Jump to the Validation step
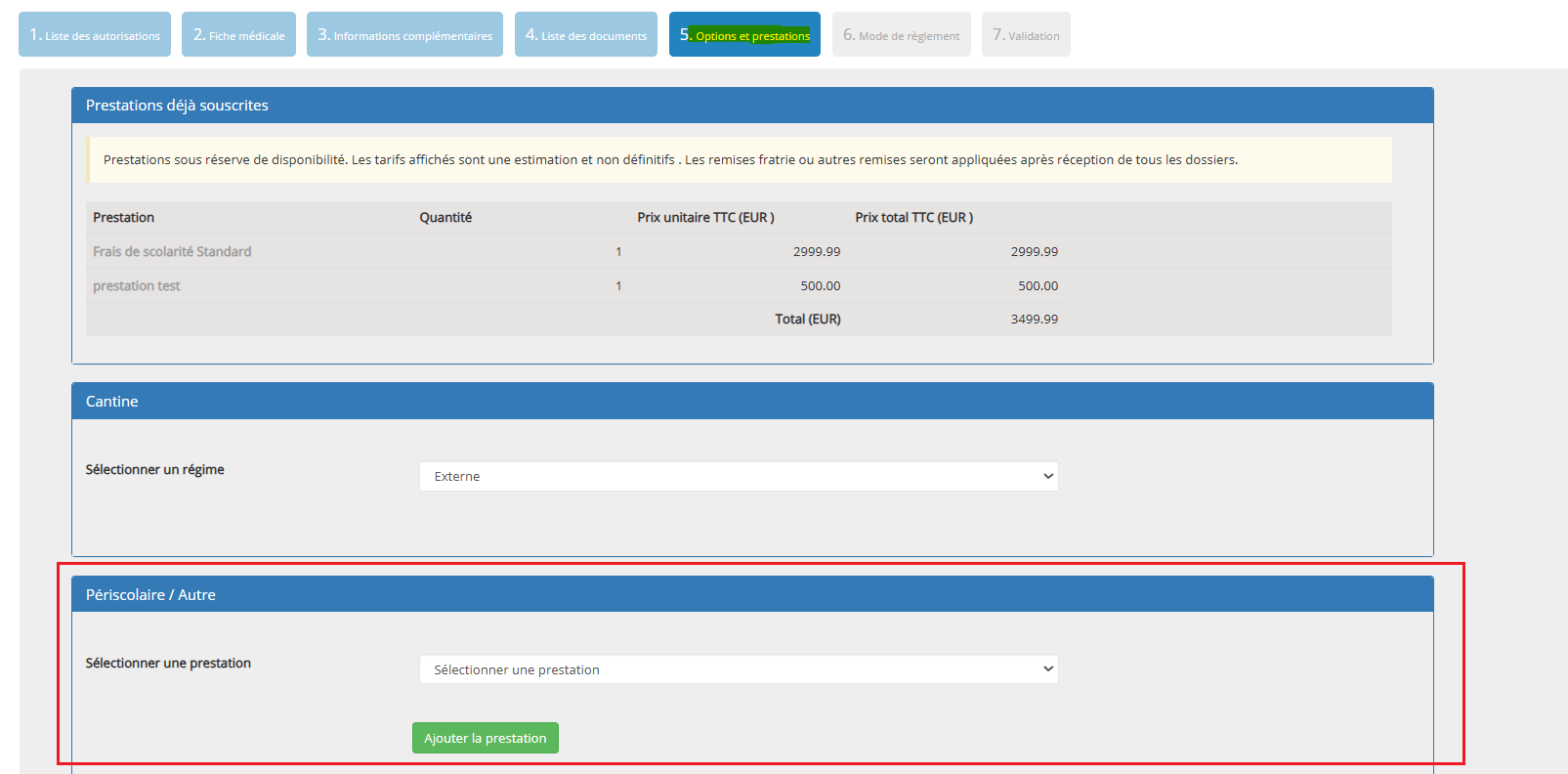 (1026, 35)
